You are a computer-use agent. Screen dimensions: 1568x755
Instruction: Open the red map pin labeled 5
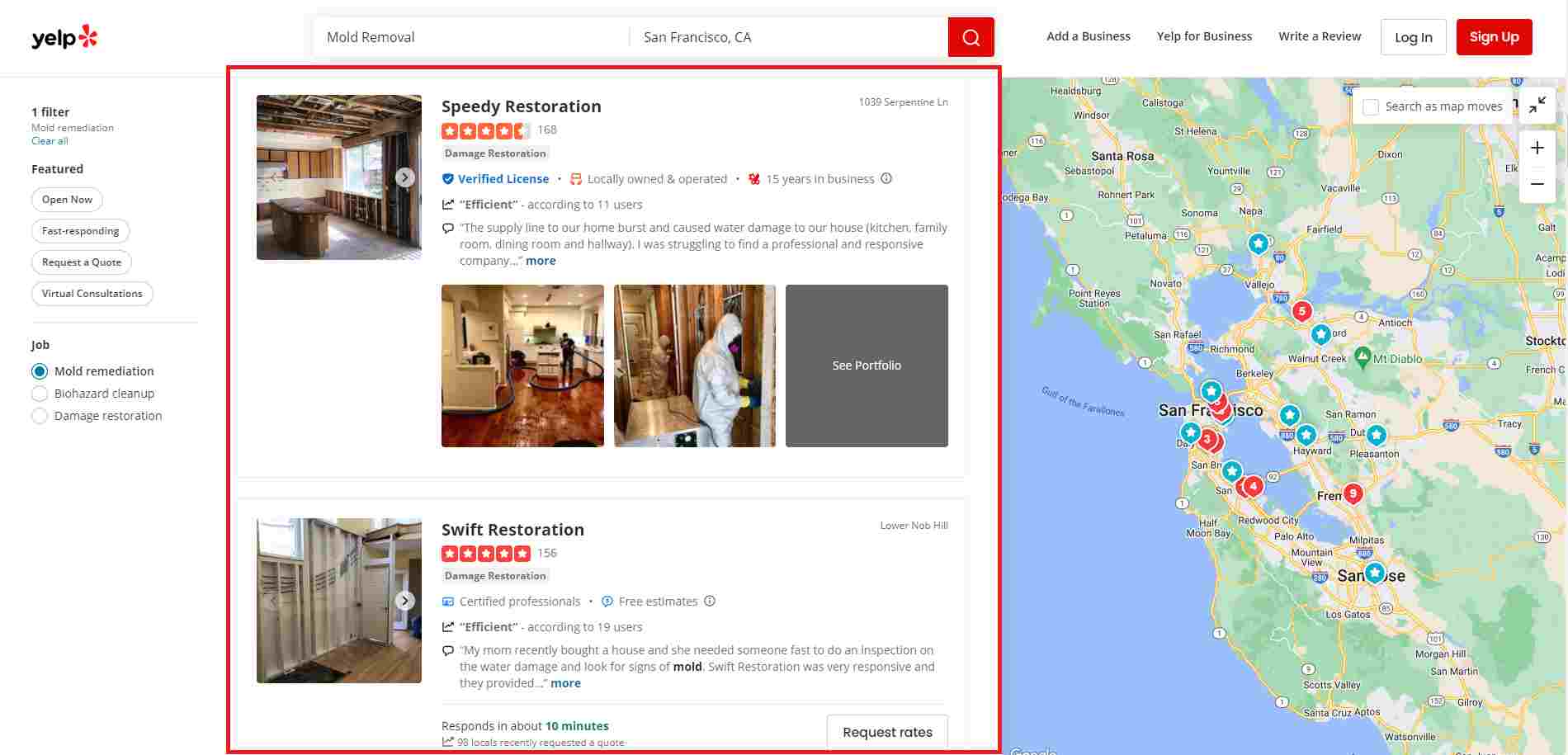[1301, 311]
